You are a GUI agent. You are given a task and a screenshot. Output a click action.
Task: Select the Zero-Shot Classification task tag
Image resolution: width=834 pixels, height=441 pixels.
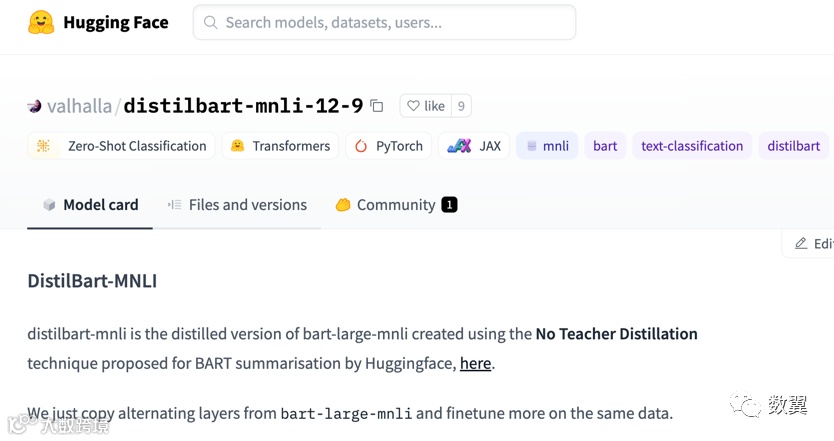[x=121, y=146]
